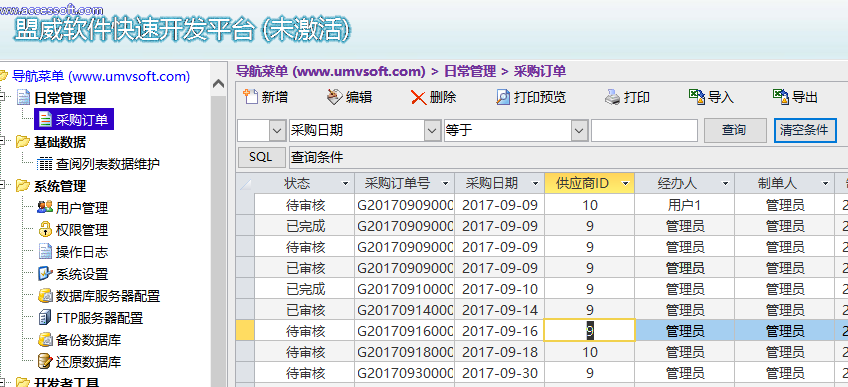Select 操作日志 in the navigation tree
This screenshot has height=387, width=848.
pos(82,252)
